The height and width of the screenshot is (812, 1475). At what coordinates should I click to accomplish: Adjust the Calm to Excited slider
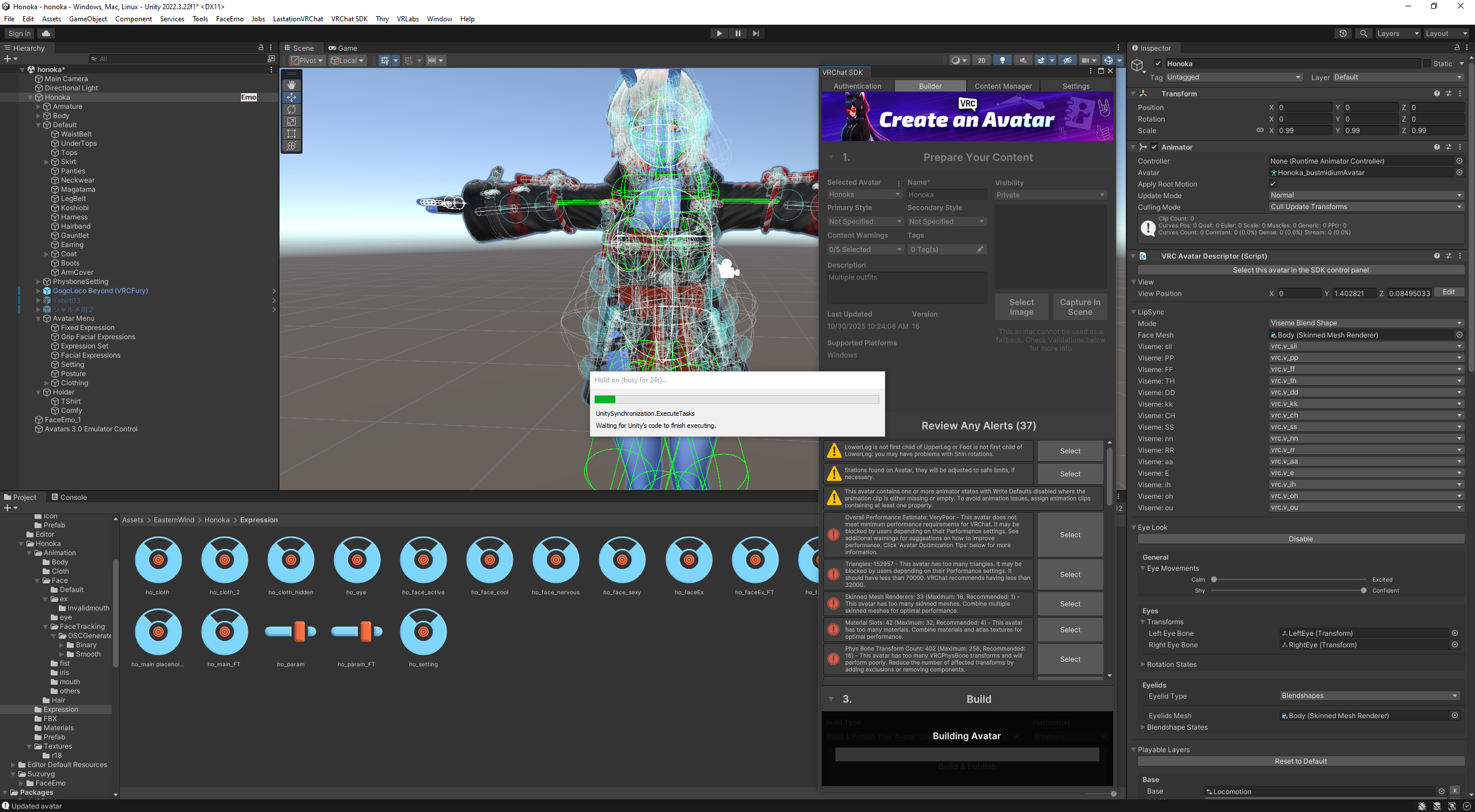(1214, 580)
